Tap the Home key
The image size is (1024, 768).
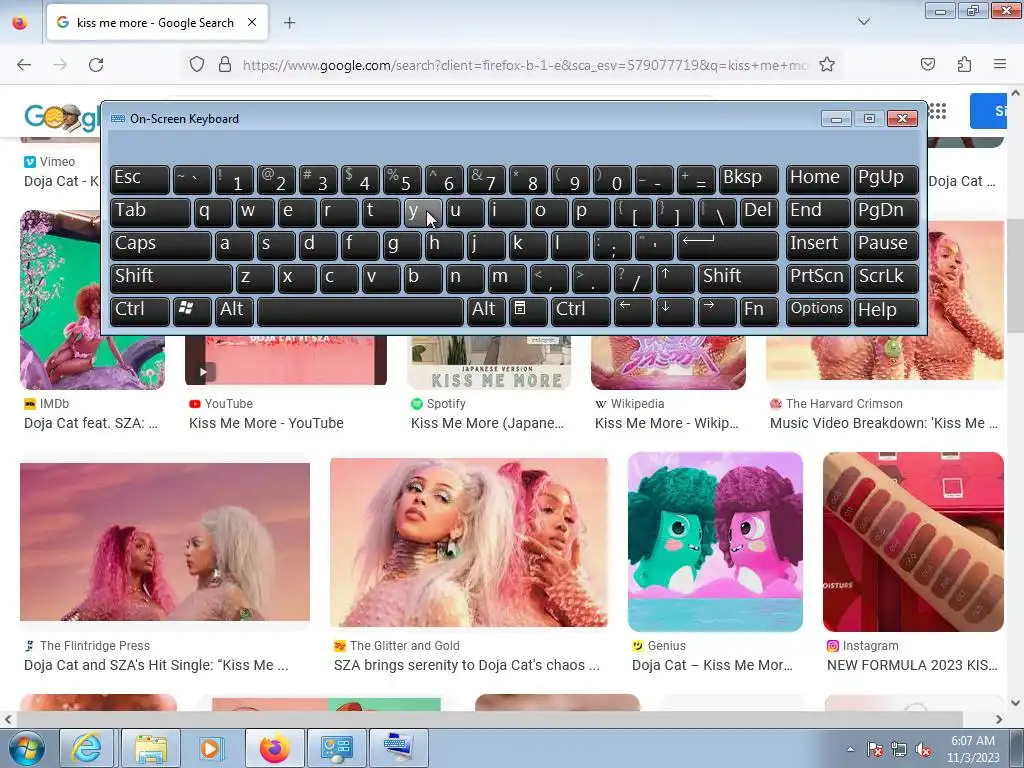click(x=818, y=179)
